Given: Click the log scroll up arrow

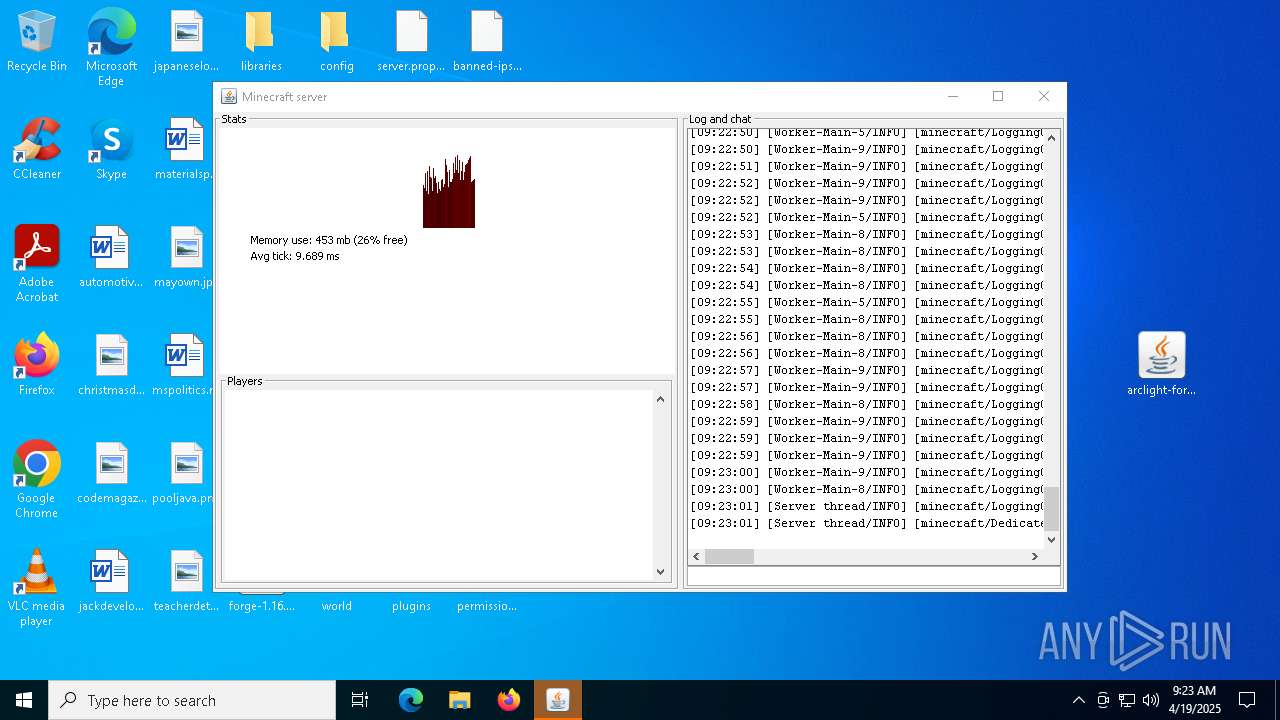Looking at the screenshot, I should pos(1051,138).
